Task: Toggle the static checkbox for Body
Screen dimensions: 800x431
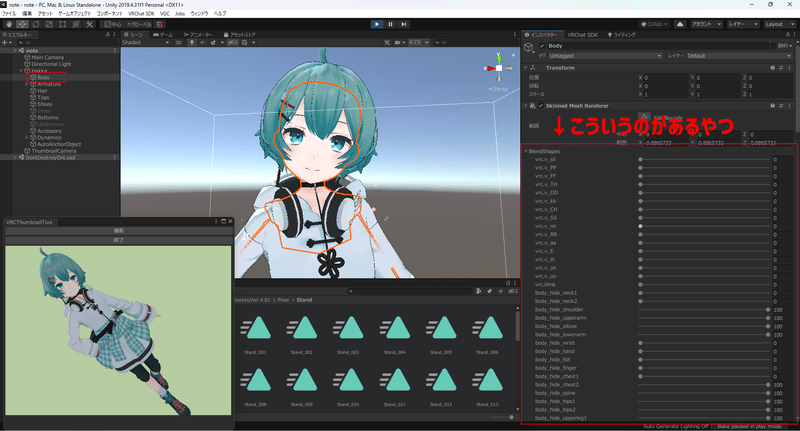Action: 773,45
